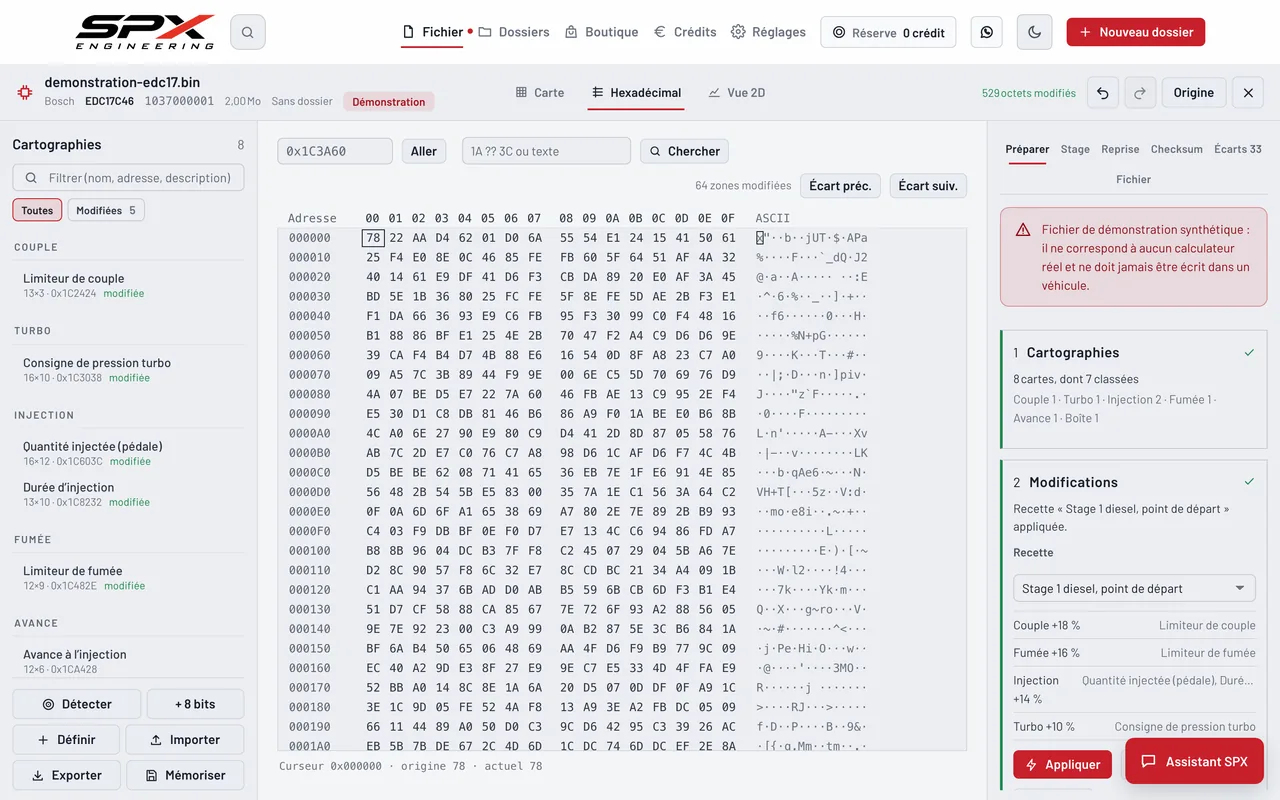1280x800 pixels.
Task: Open the Recette dropdown
Action: 1134,589
